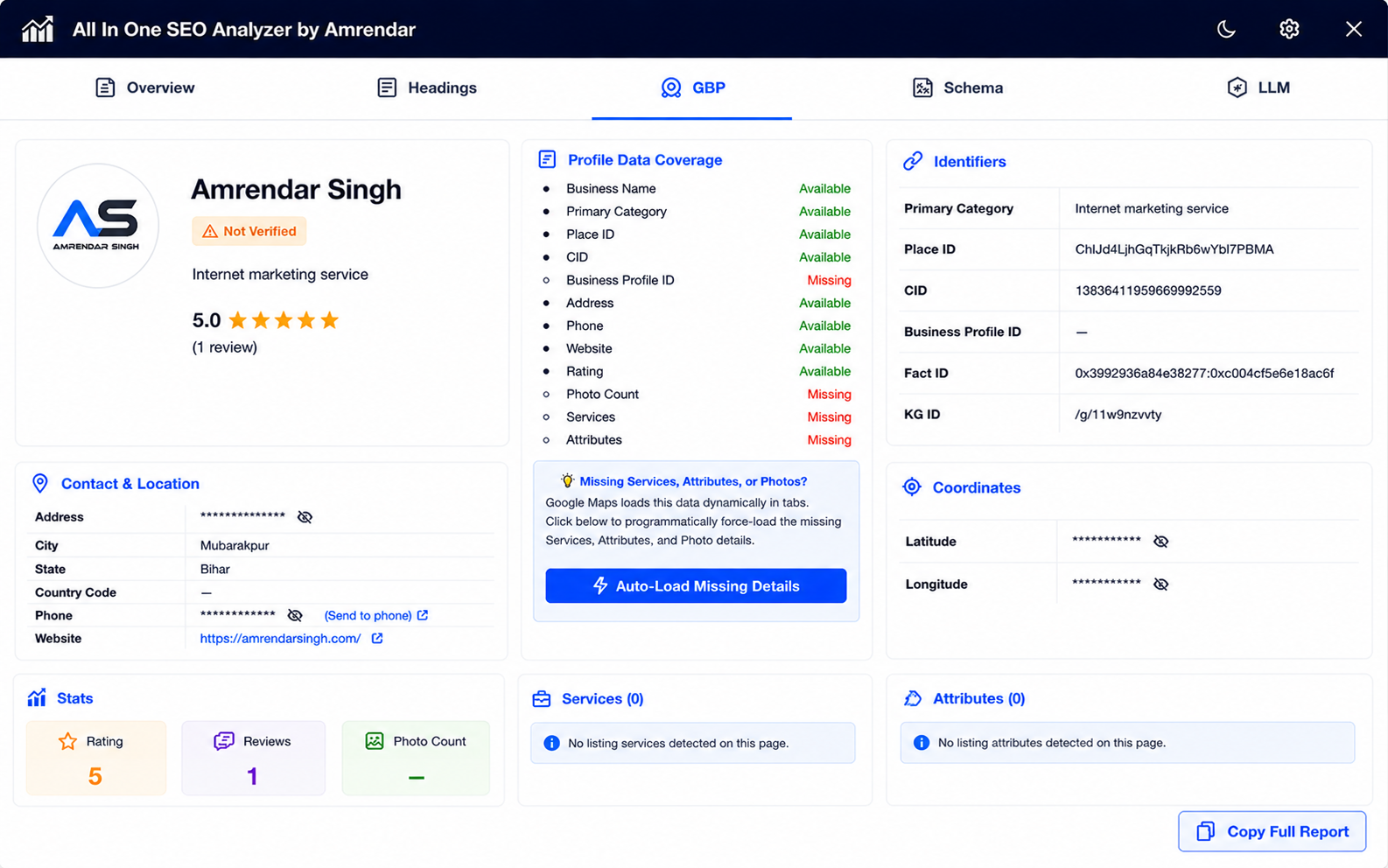Image resolution: width=1388 pixels, height=868 pixels.
Task: Switch to the Overview tab
Action: 145,87
